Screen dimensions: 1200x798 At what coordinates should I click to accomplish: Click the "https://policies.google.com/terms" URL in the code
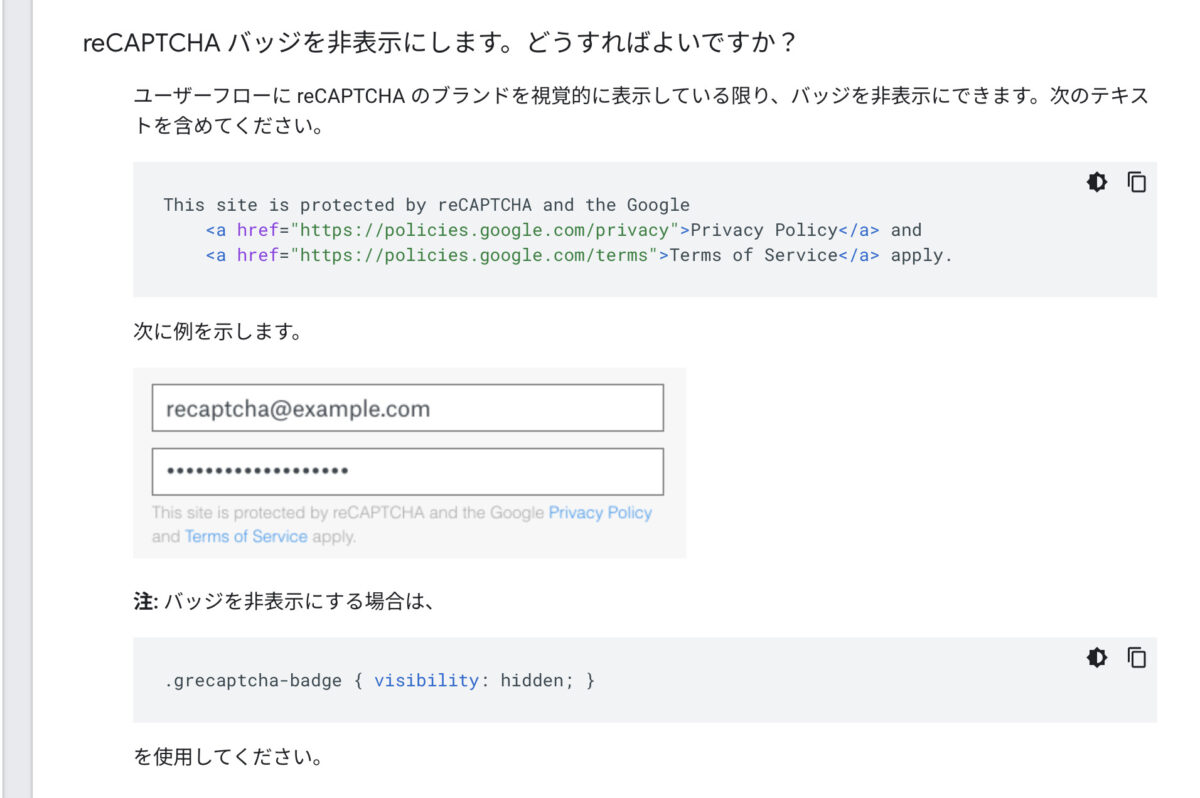pos(474,255)
